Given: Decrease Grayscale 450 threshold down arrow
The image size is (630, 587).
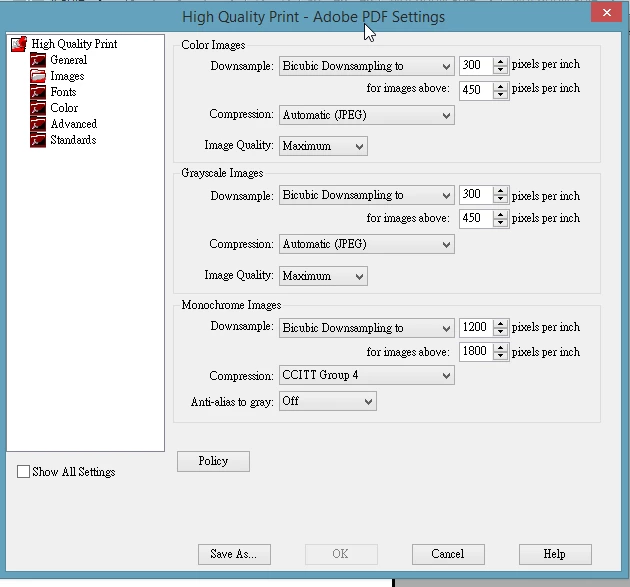Looking at the screenshot, I should coord(501,223).
